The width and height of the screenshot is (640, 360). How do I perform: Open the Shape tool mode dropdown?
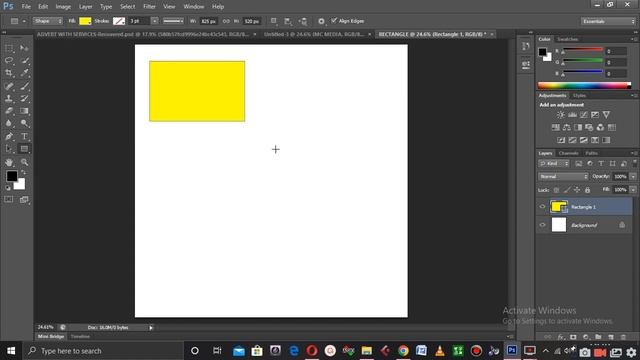click(48, 21)
